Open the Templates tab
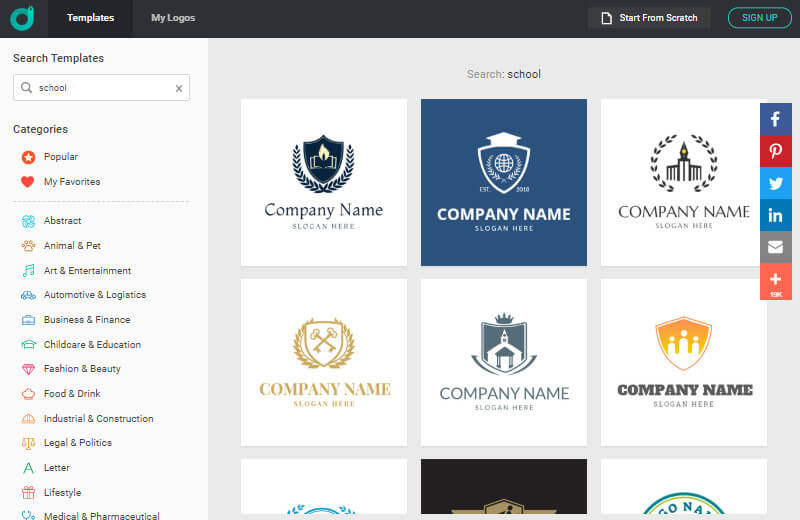Viewport: 800px width, 520px height. click(x=90, y=18)
